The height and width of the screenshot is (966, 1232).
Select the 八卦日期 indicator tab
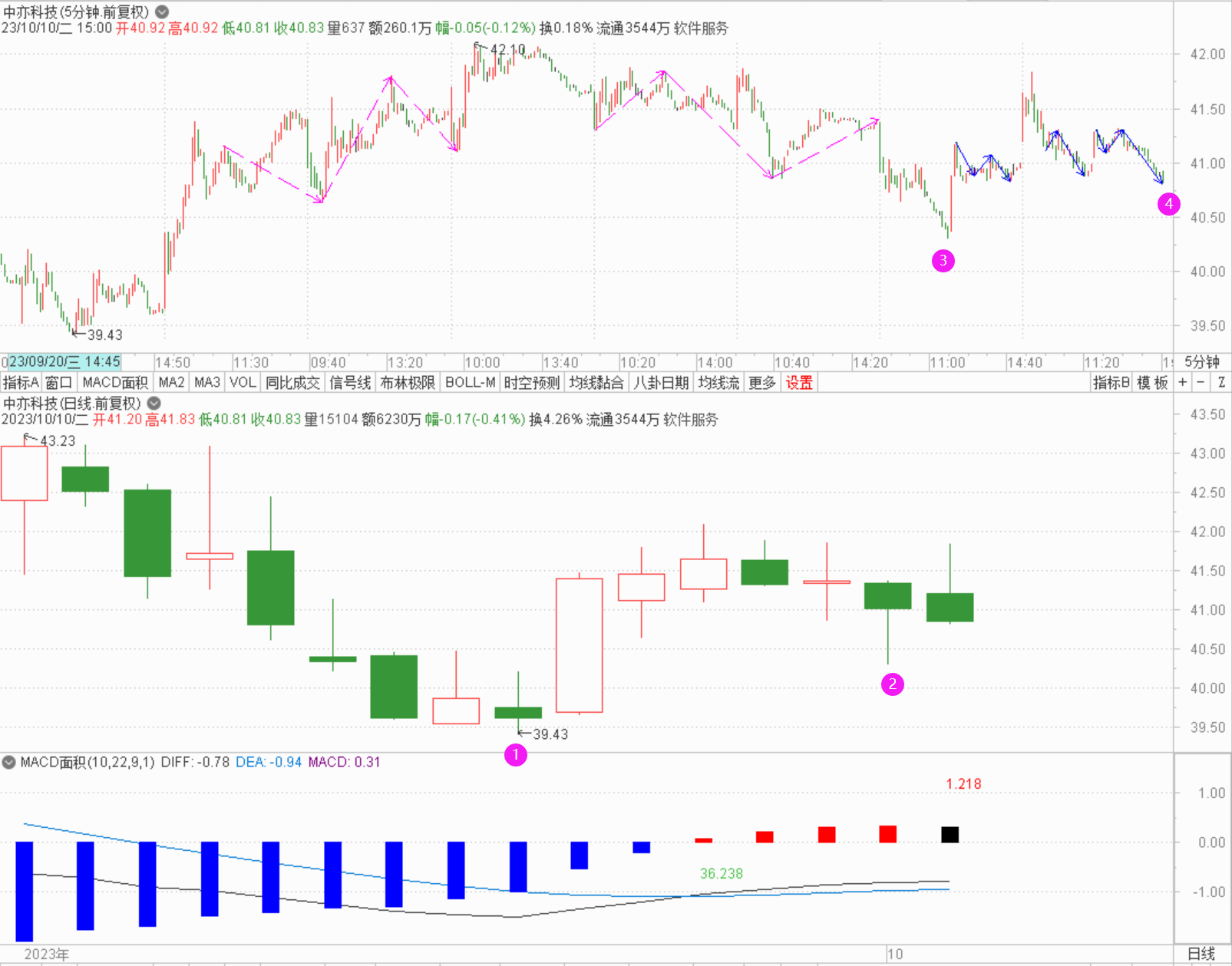661,382
